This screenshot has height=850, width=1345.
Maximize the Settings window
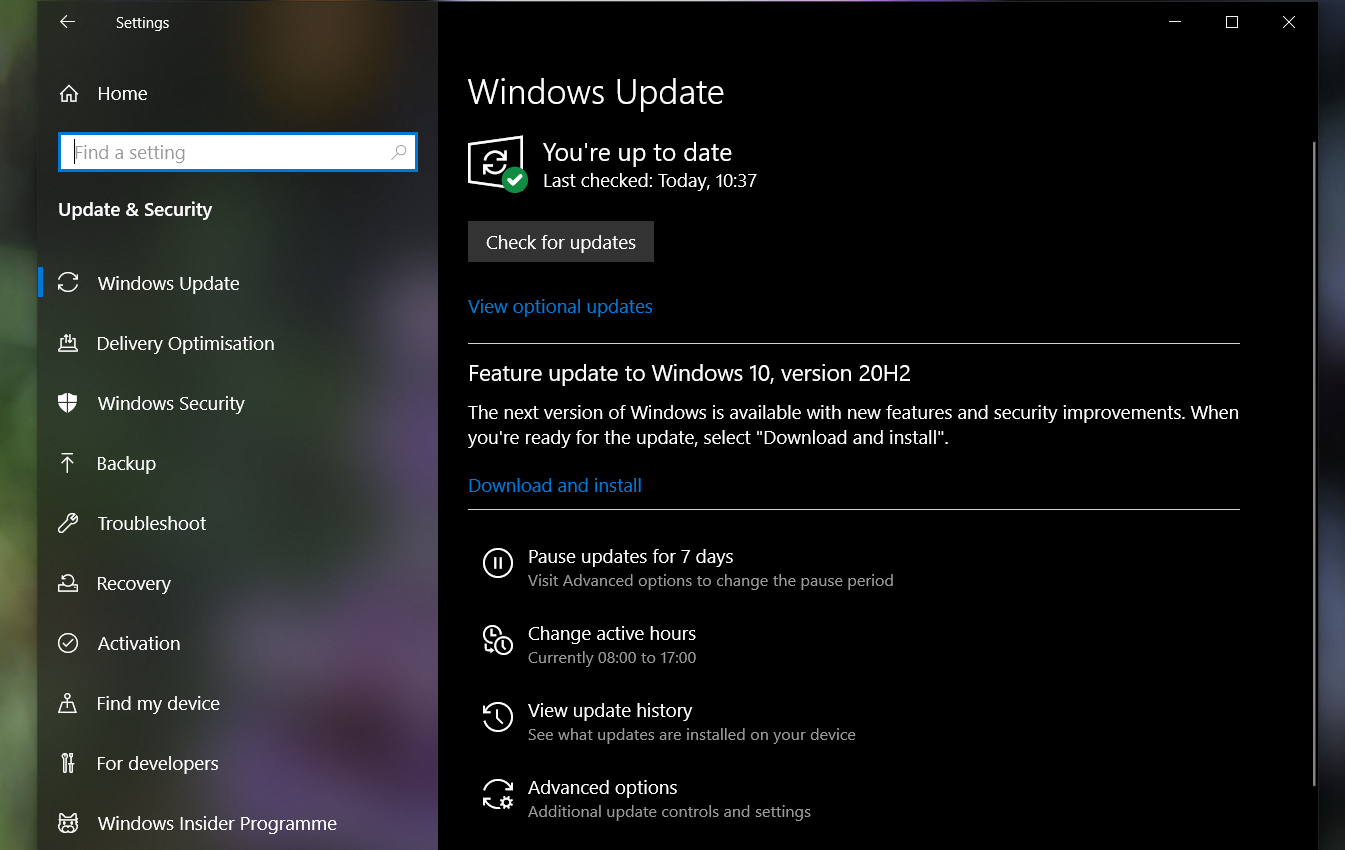[x=1232, y=22]
